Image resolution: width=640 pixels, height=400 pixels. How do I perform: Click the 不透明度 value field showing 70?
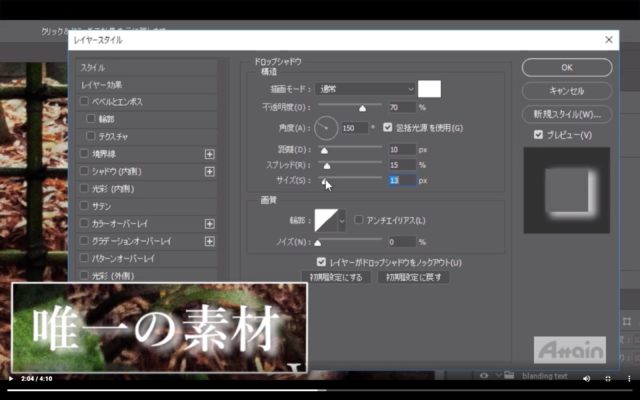pos(402,107)
